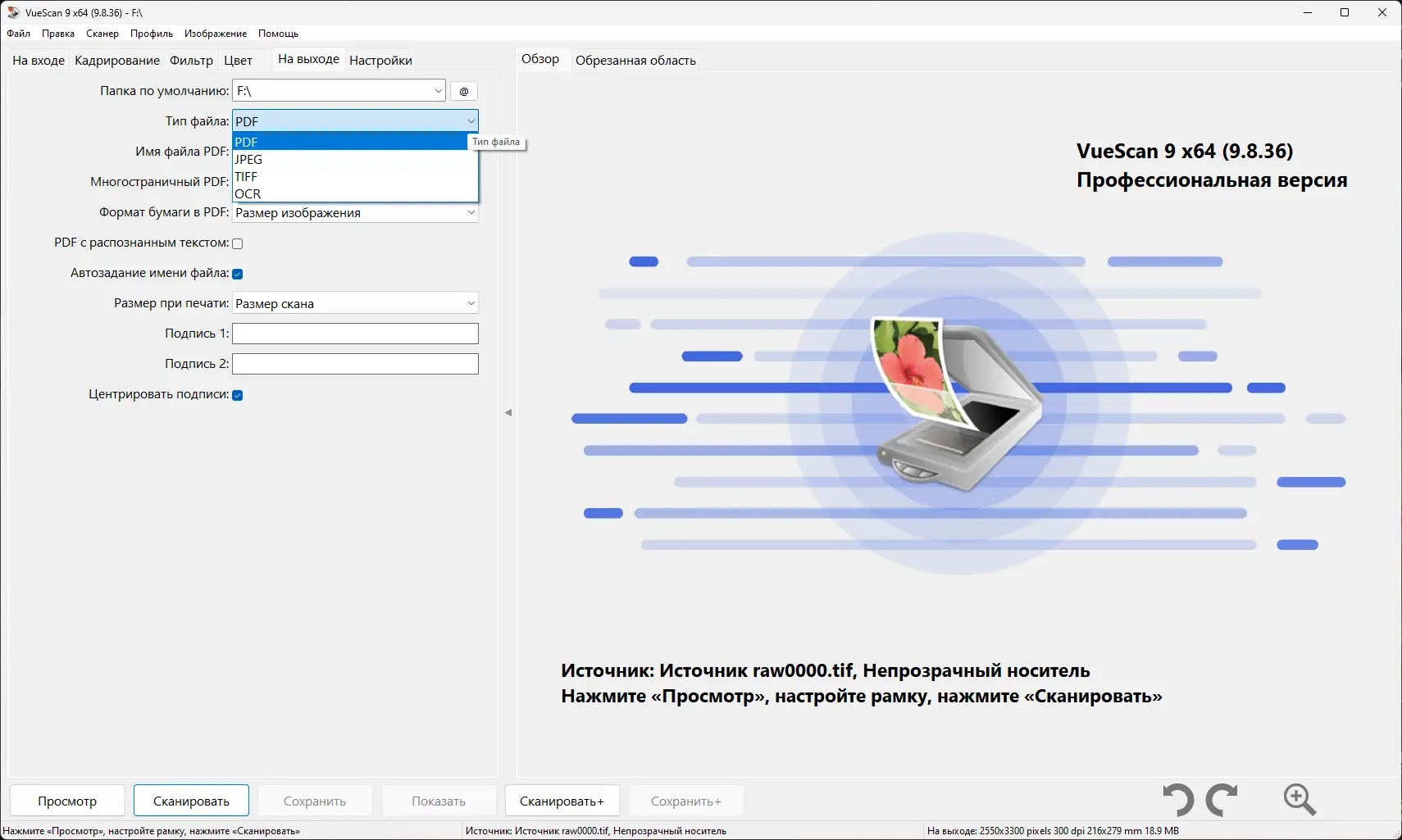Open the 'Профиль' menu
This screenshot has height=840, width=1402.
pos(152,34)
